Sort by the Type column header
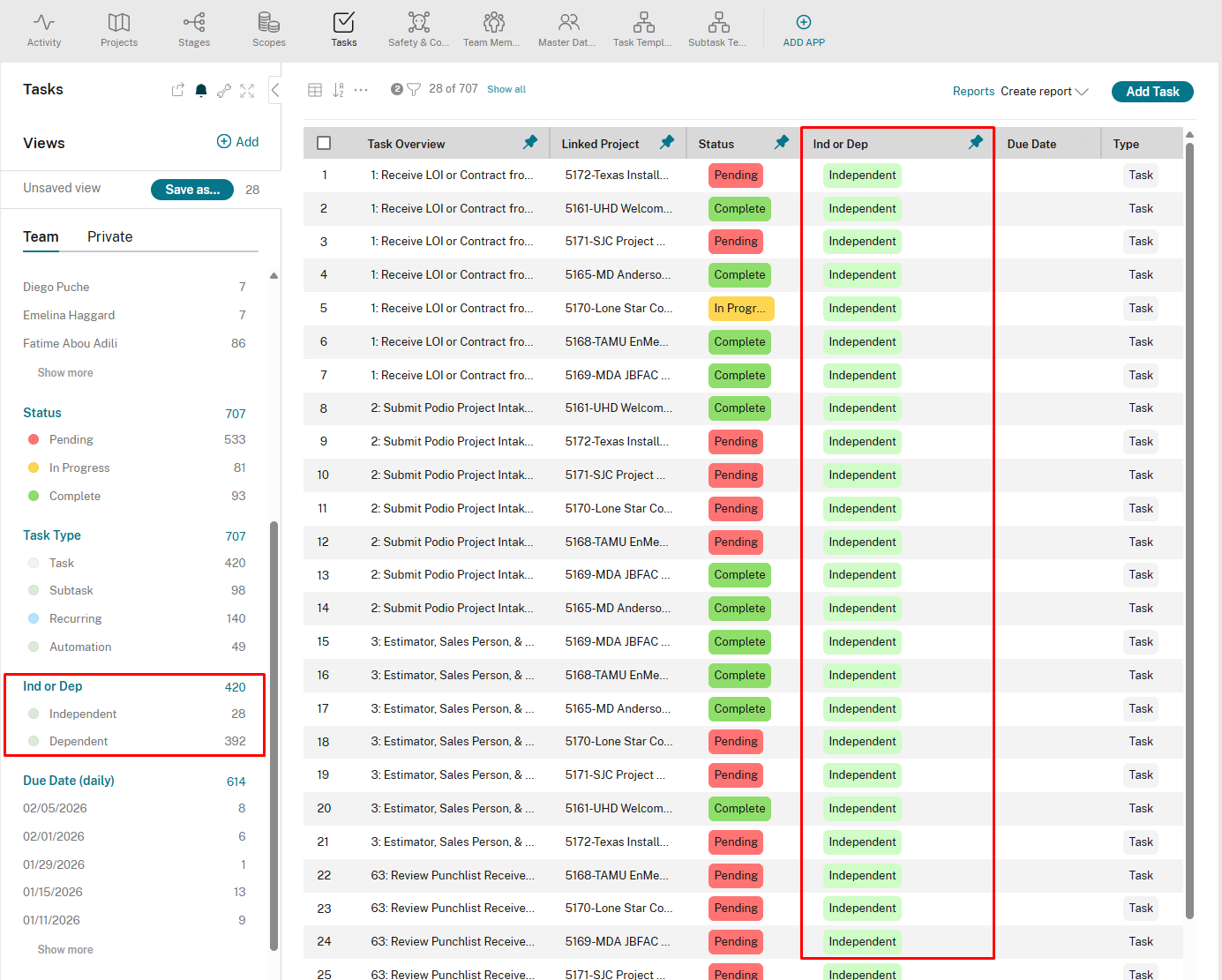This screenshot has width=1222, height=980. click(x=1126, y=144)
